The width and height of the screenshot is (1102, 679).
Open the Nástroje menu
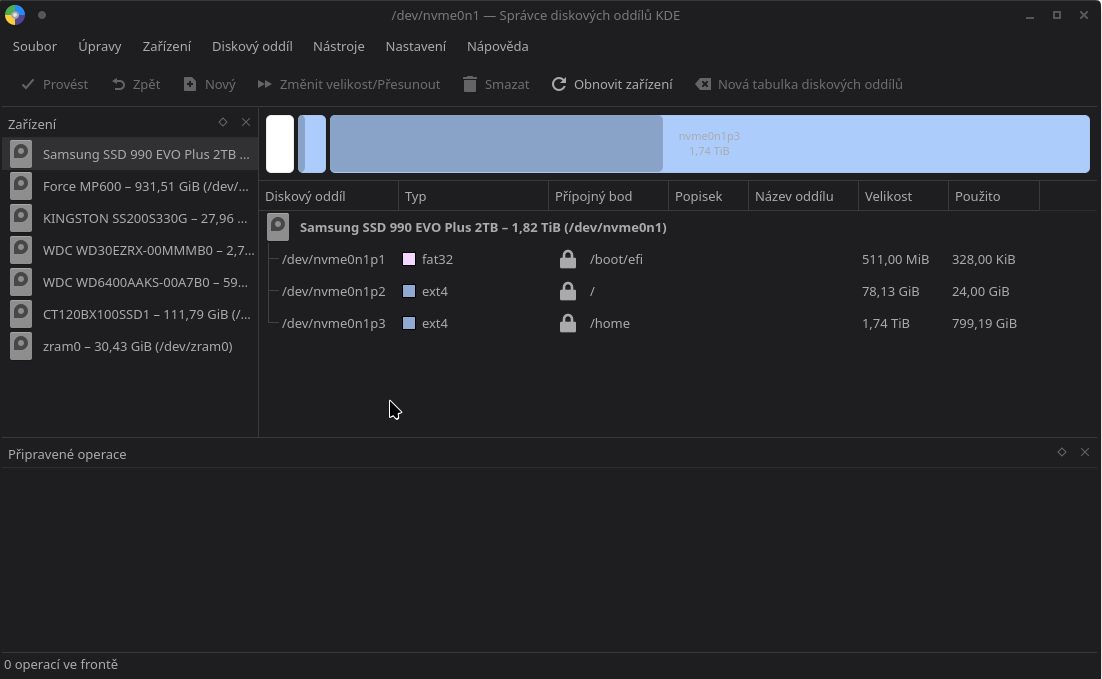(338, 47)
